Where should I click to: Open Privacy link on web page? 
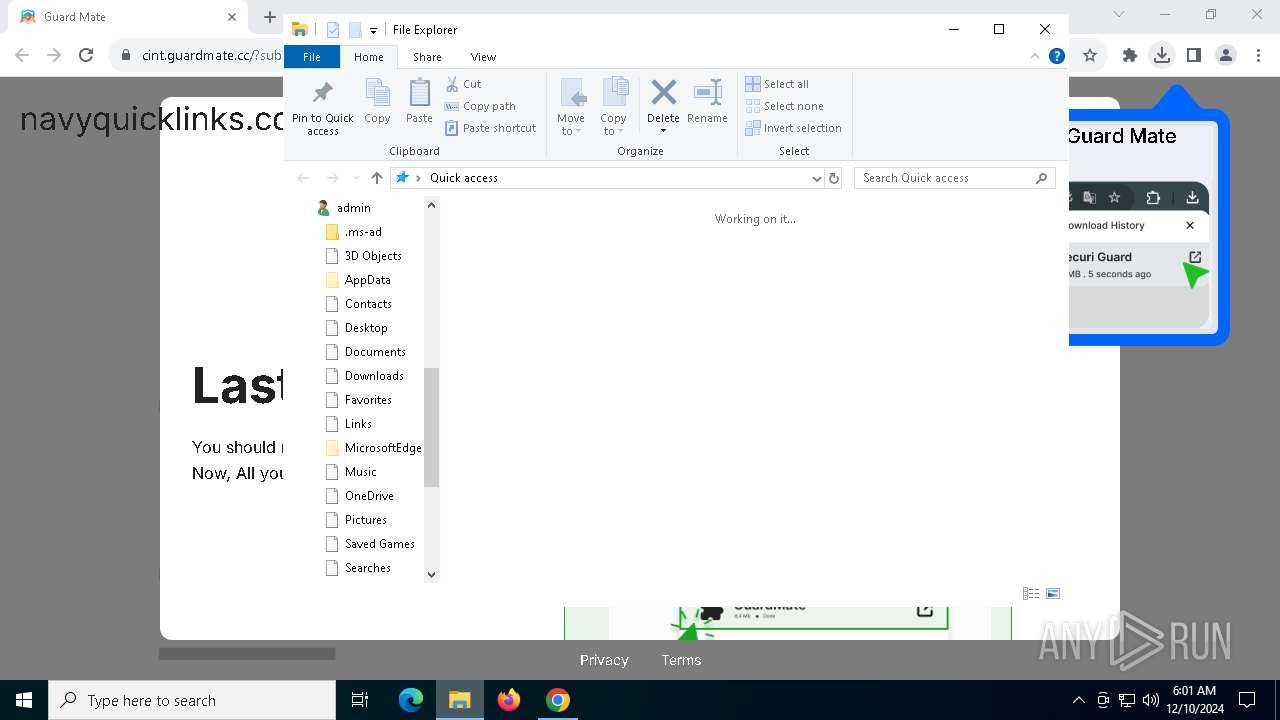604,660
